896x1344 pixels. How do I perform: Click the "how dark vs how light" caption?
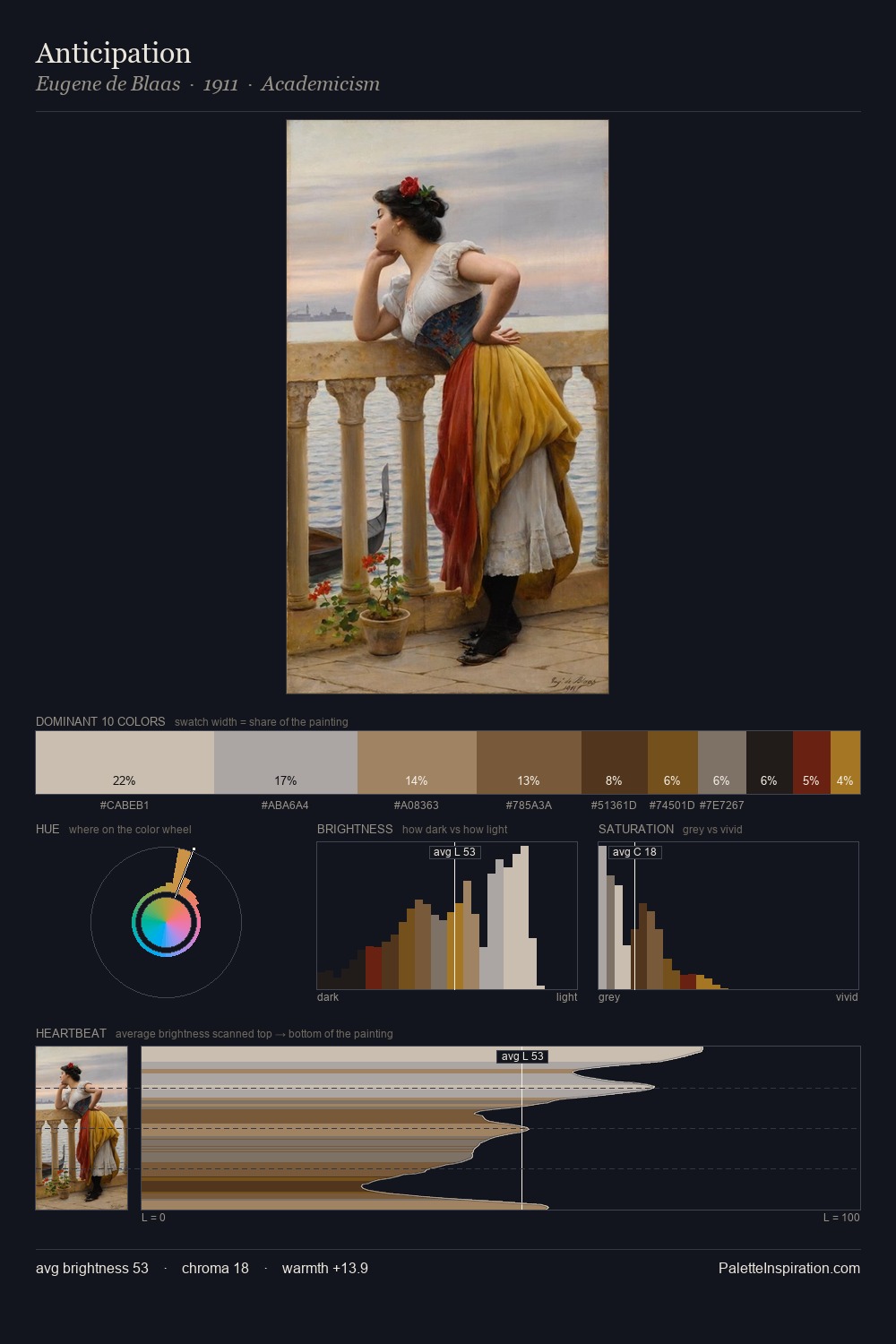pos(455,830)
